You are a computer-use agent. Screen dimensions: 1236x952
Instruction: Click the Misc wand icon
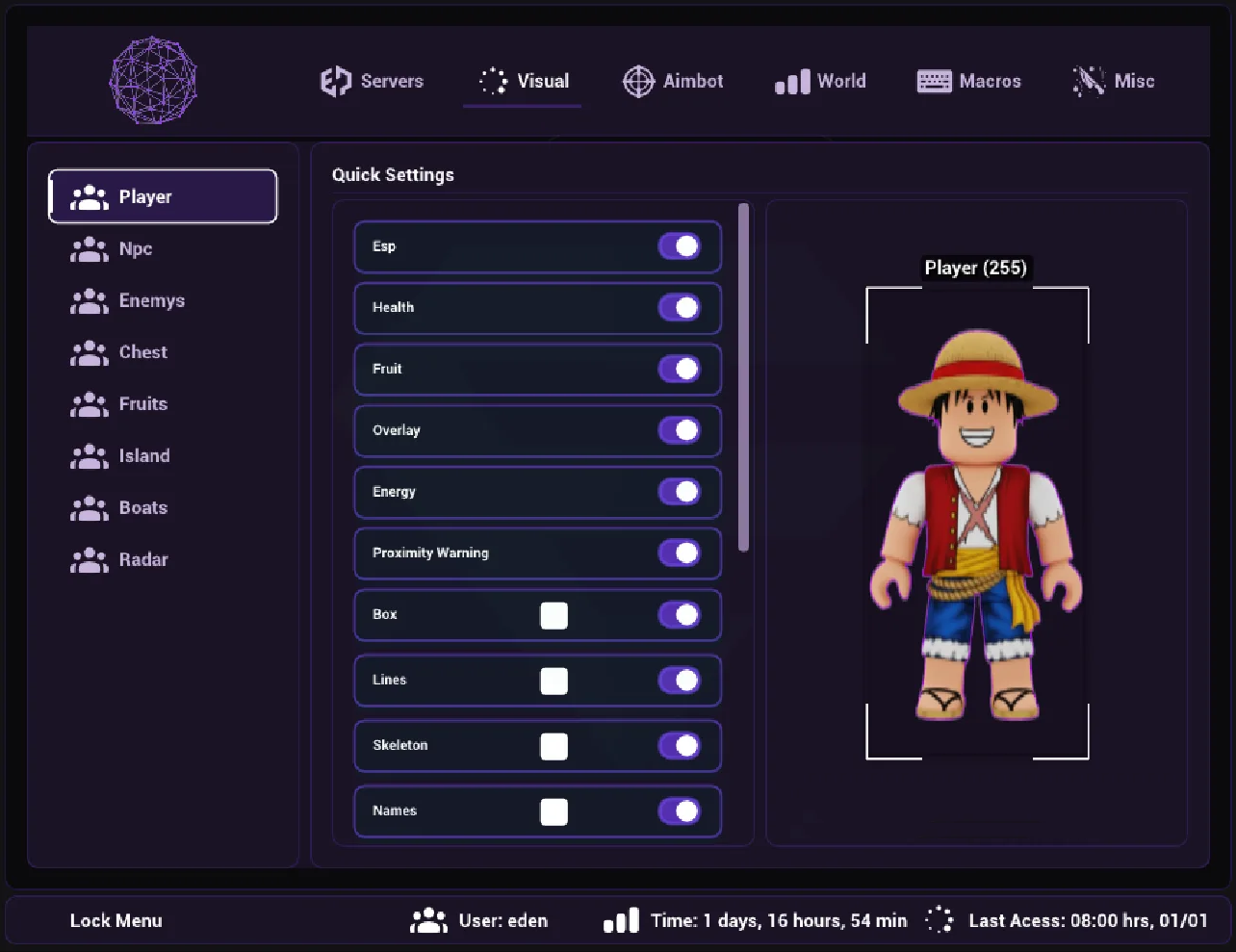coord(1089,82)
